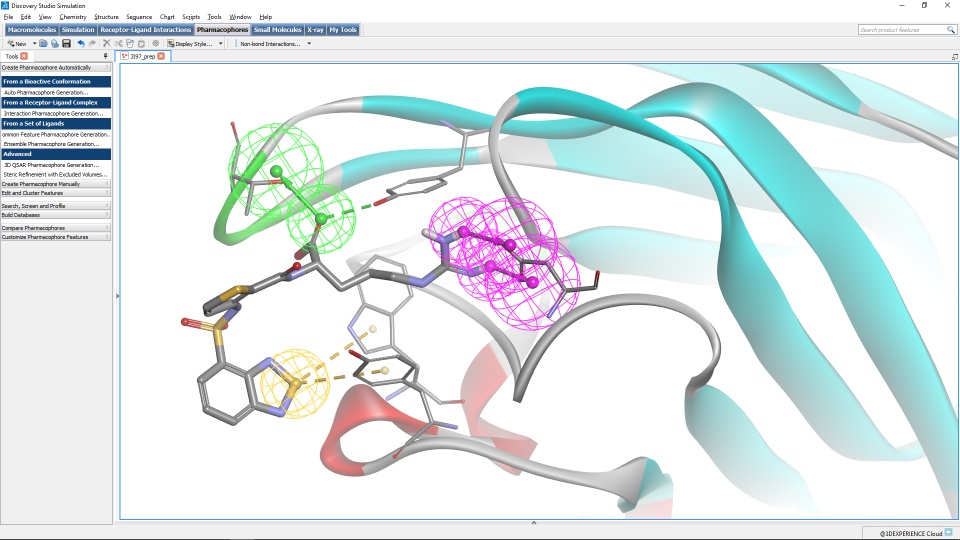Close the 3I97_prep document tab
Screen dimensions: 960x540
click(x=161, y=56)
